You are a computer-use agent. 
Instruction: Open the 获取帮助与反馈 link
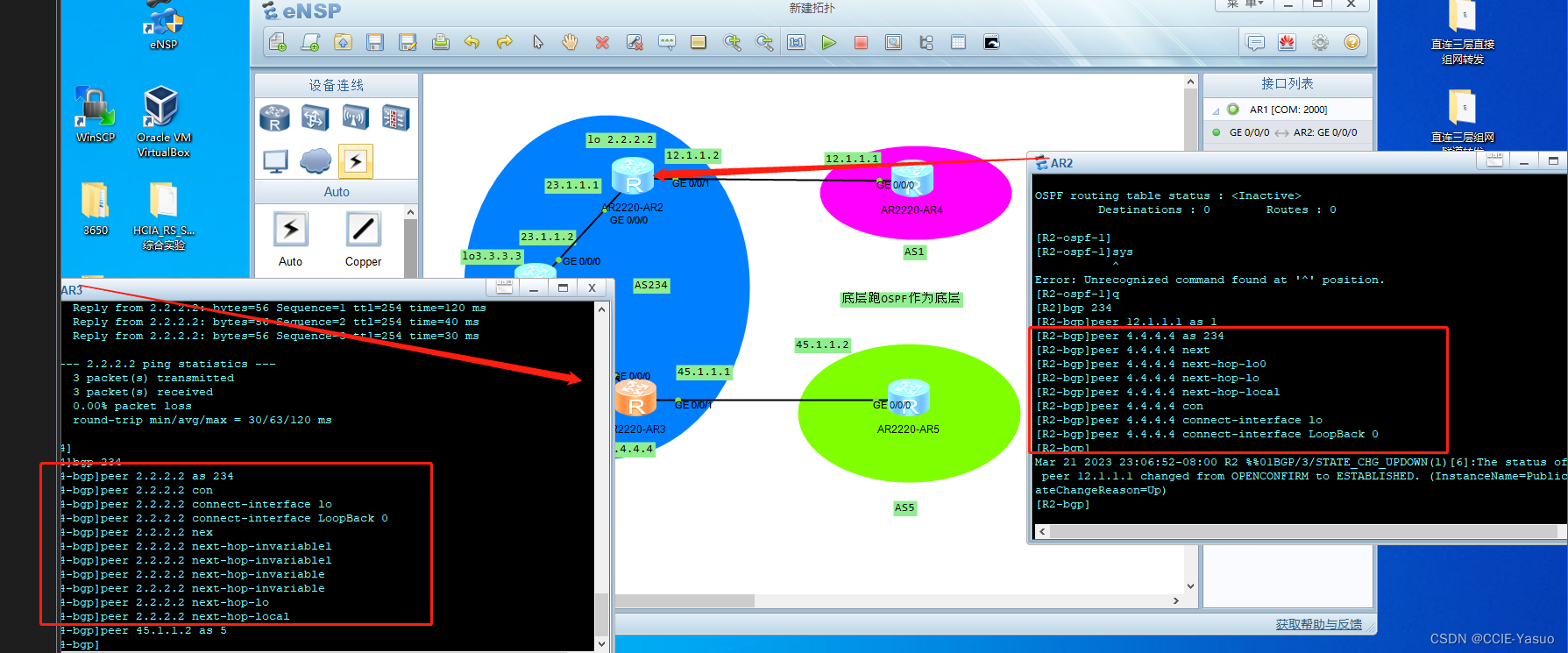(x=1319, y=624)
